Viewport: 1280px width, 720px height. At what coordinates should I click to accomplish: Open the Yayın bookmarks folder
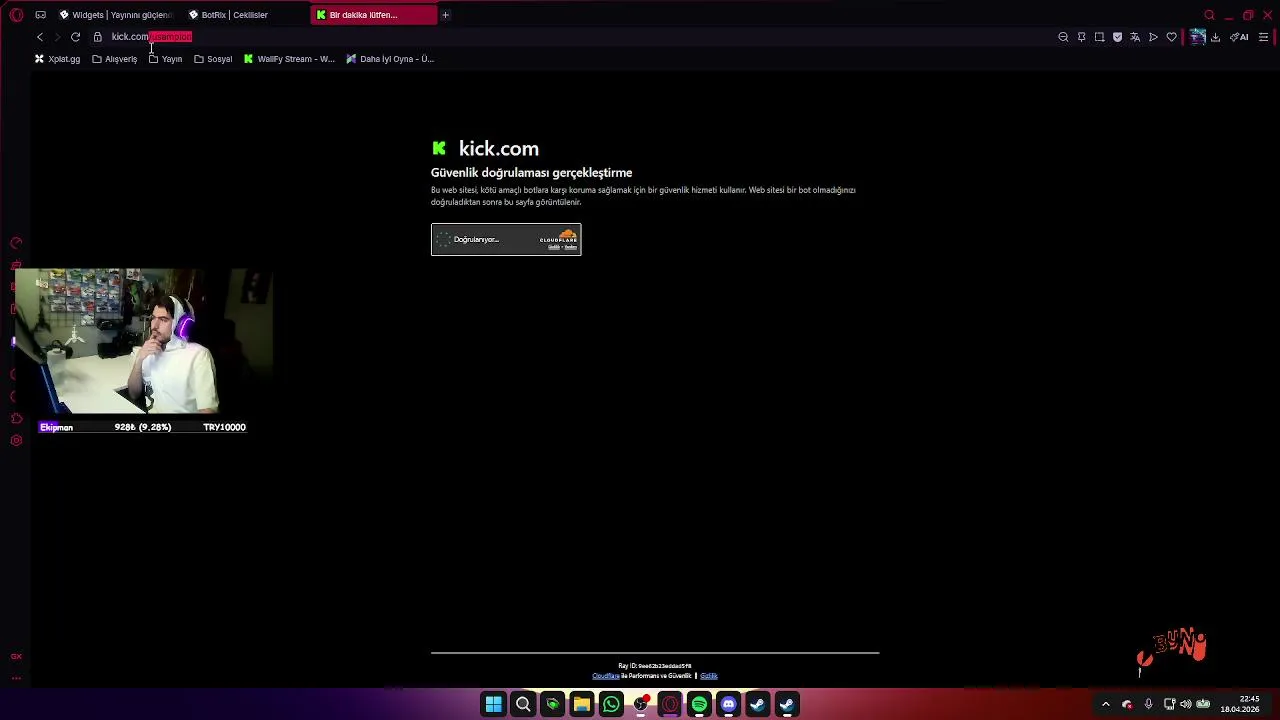[165, 59]
